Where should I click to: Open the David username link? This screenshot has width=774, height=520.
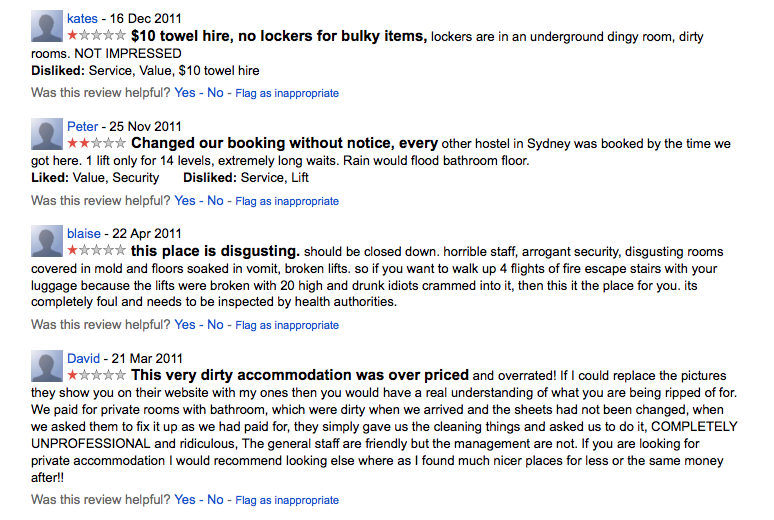point(84,359)
